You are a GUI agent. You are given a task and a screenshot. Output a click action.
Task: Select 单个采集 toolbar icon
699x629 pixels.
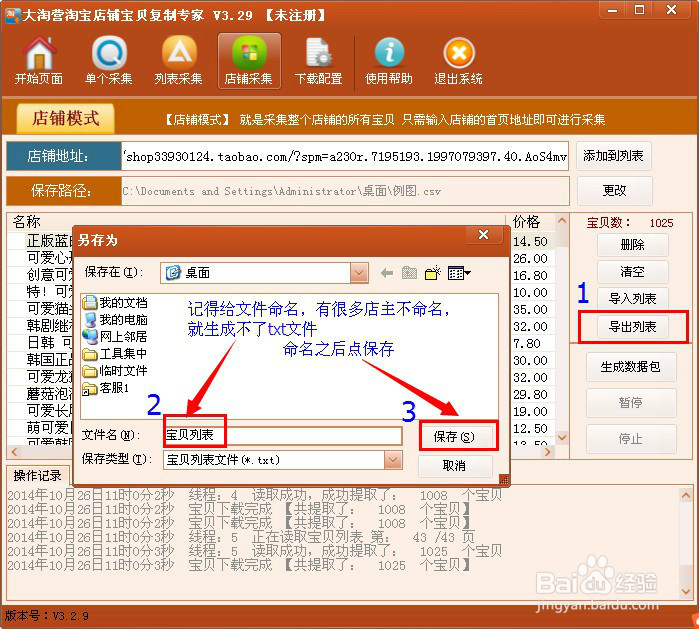pyautogui.click(x=108, y=60)
